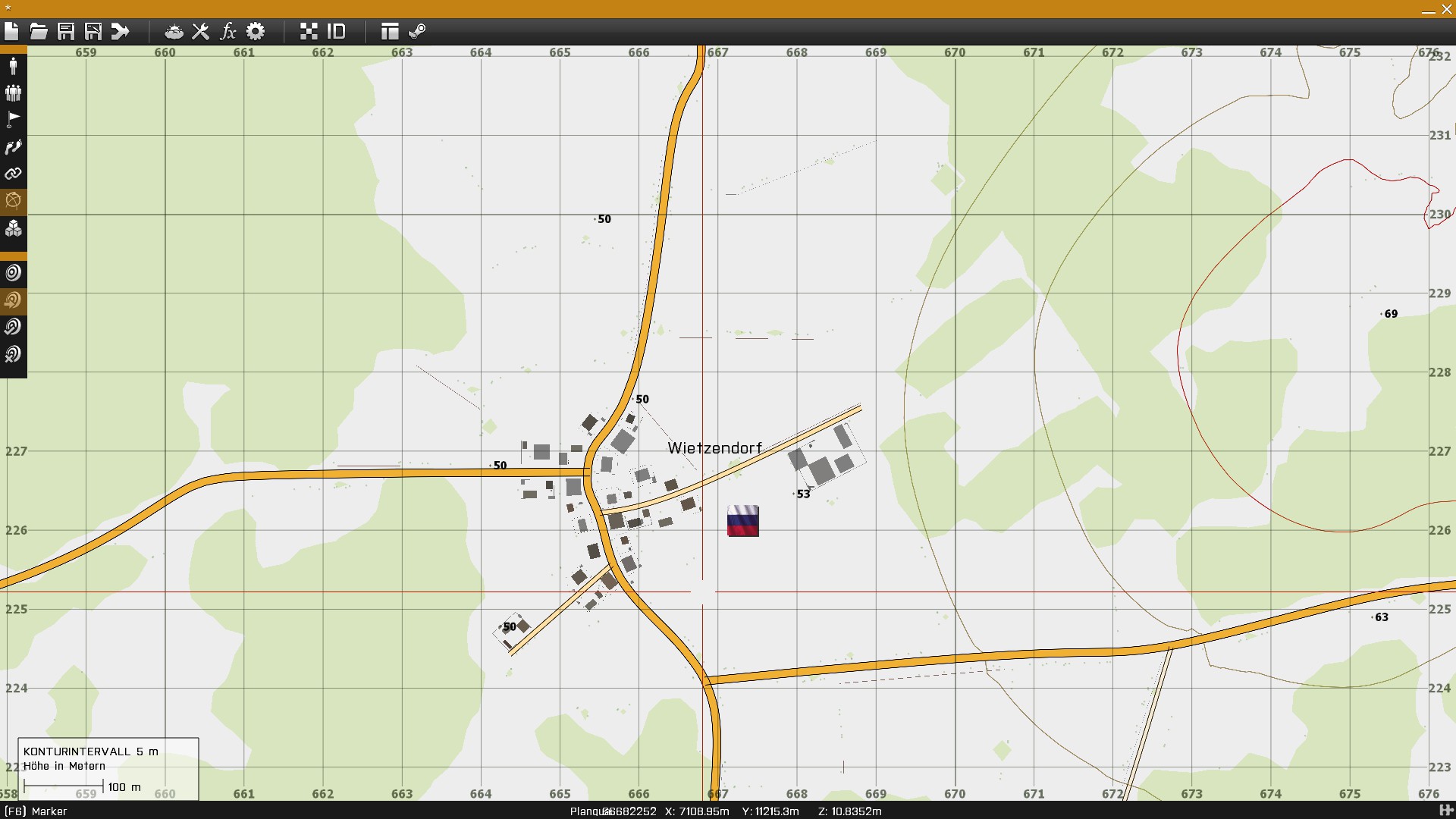Click the KONTURINTERVALL 5 m legend text
Screen dimensions: 1456x819
pyautogui.click(x=91, y=752)
